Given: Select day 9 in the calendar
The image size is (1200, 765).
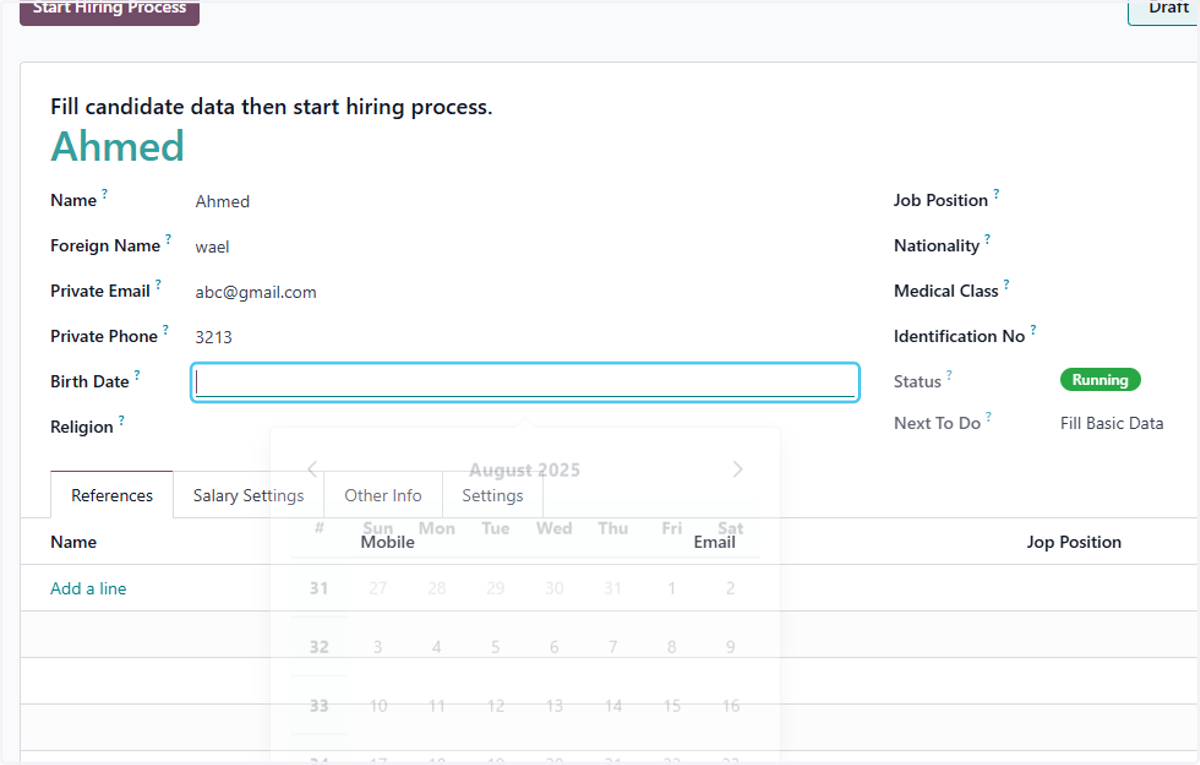Looking at the screenshot, I should tap(731, 647).
